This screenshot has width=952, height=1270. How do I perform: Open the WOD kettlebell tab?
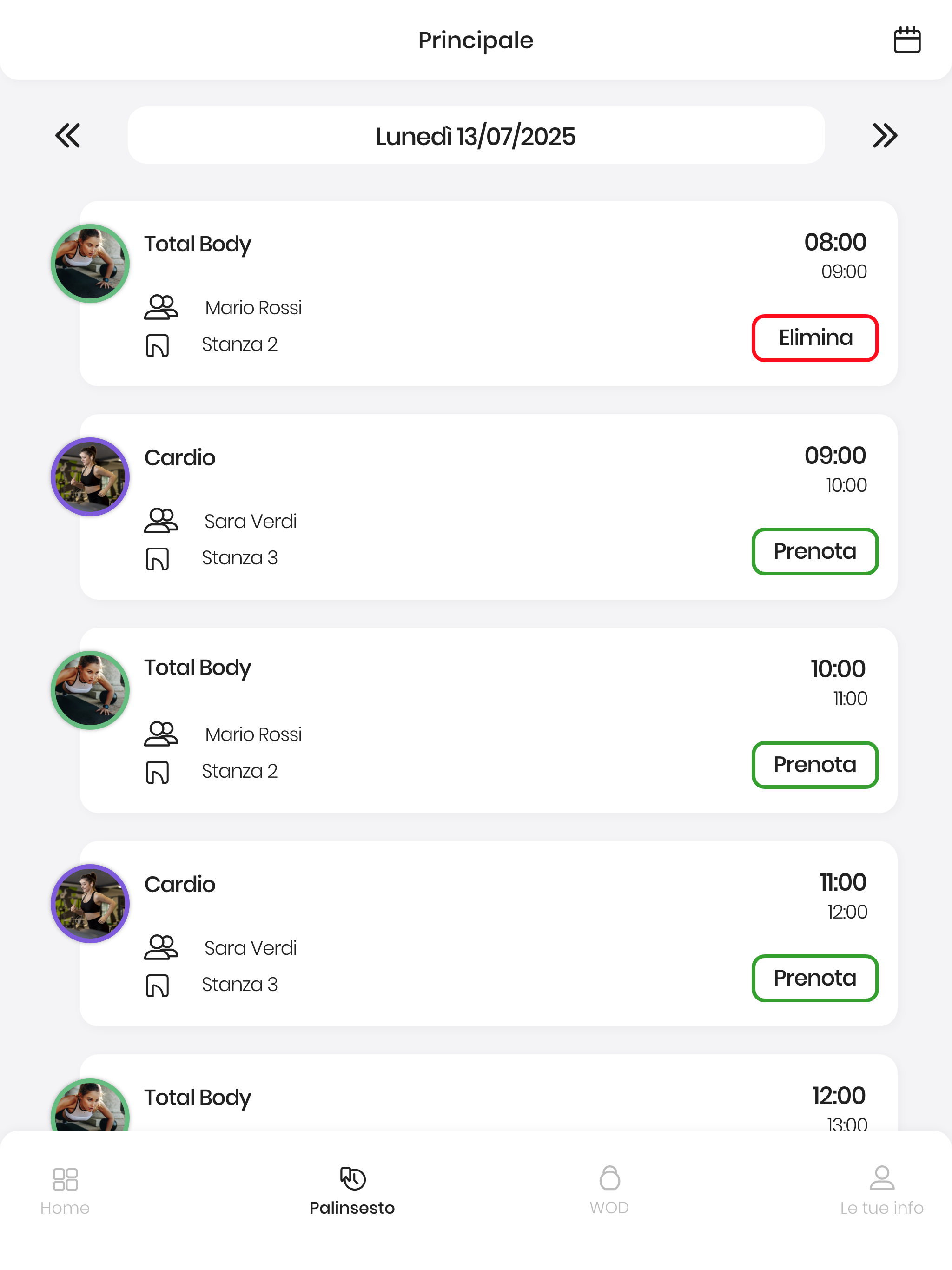(x=609, y=1178)
